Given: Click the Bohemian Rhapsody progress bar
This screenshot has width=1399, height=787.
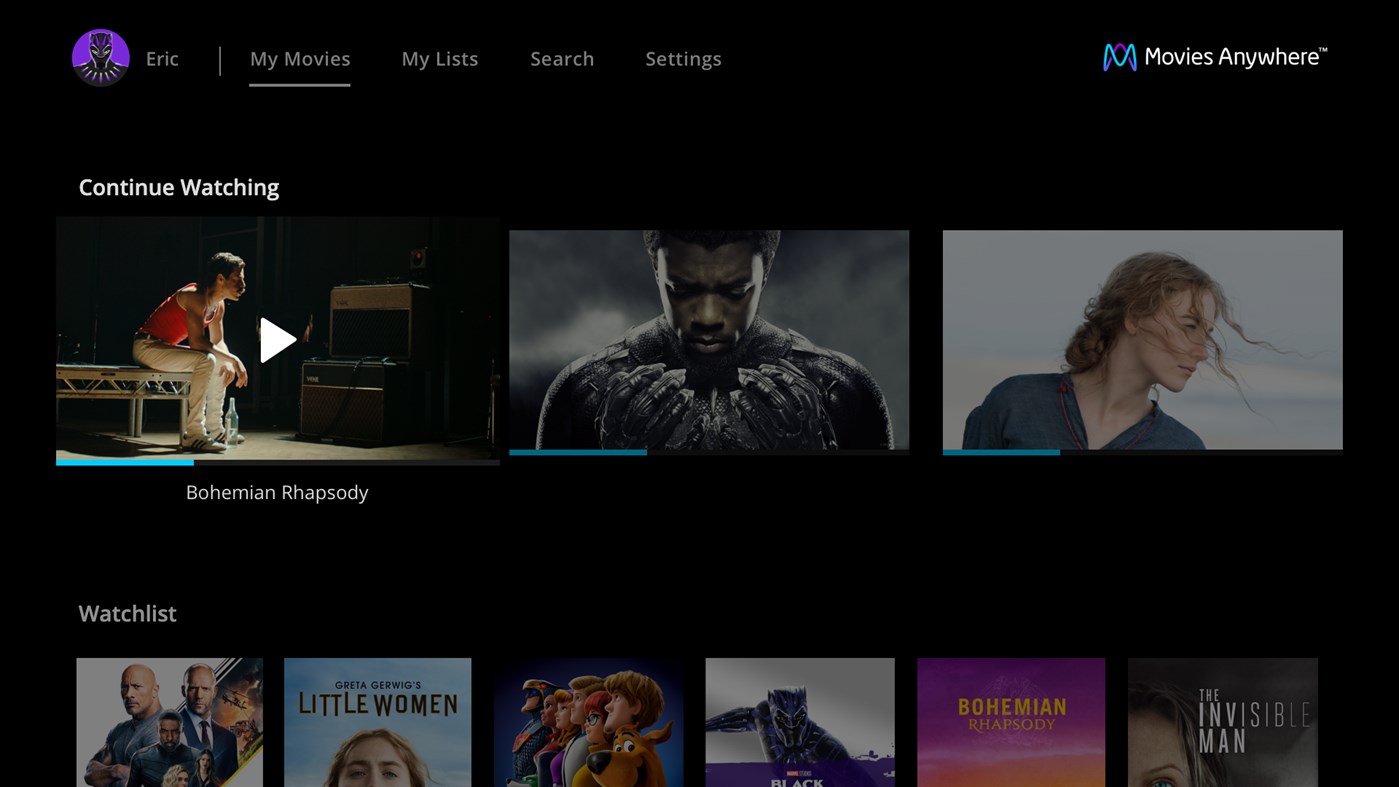Looking at the screenshot, I should point(278,463).
